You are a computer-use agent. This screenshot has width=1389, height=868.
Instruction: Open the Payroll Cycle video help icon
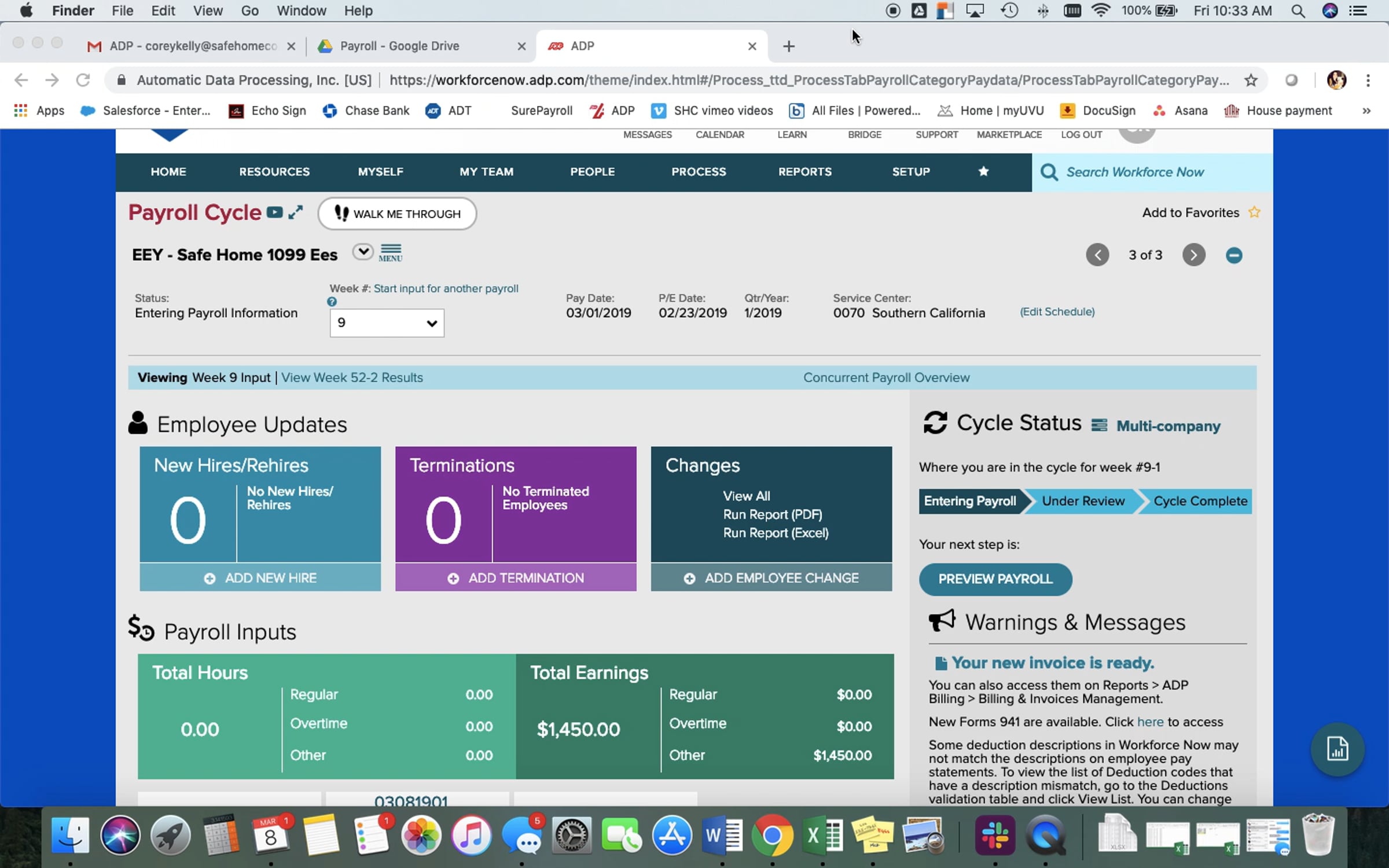pos(274,212)
